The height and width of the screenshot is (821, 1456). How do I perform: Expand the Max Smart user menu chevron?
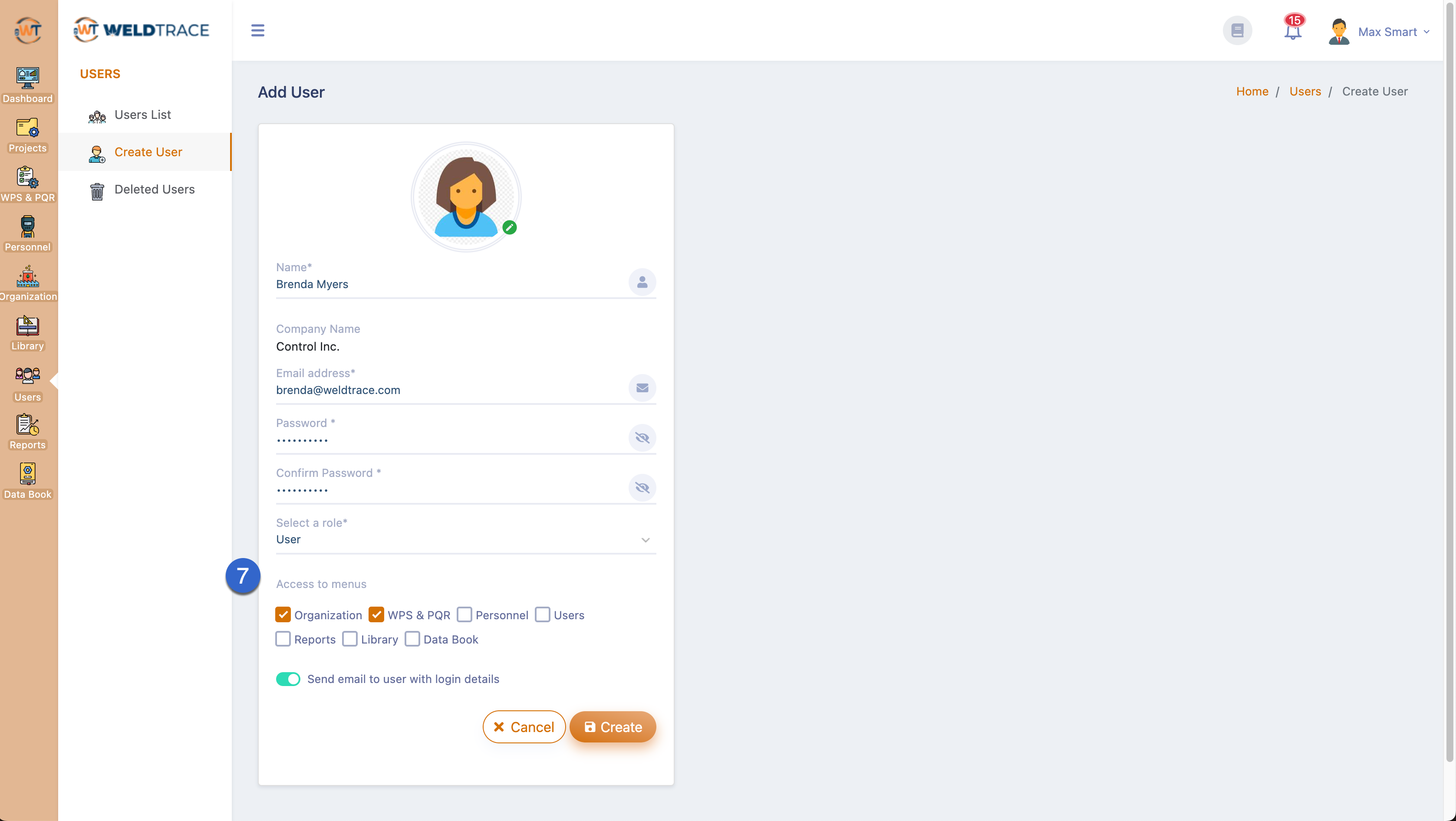[x=1426, y=32]
